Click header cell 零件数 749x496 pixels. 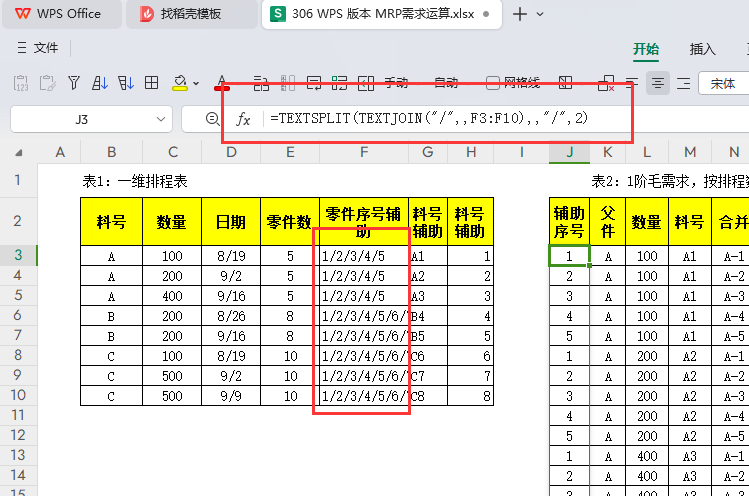point(290,222)
